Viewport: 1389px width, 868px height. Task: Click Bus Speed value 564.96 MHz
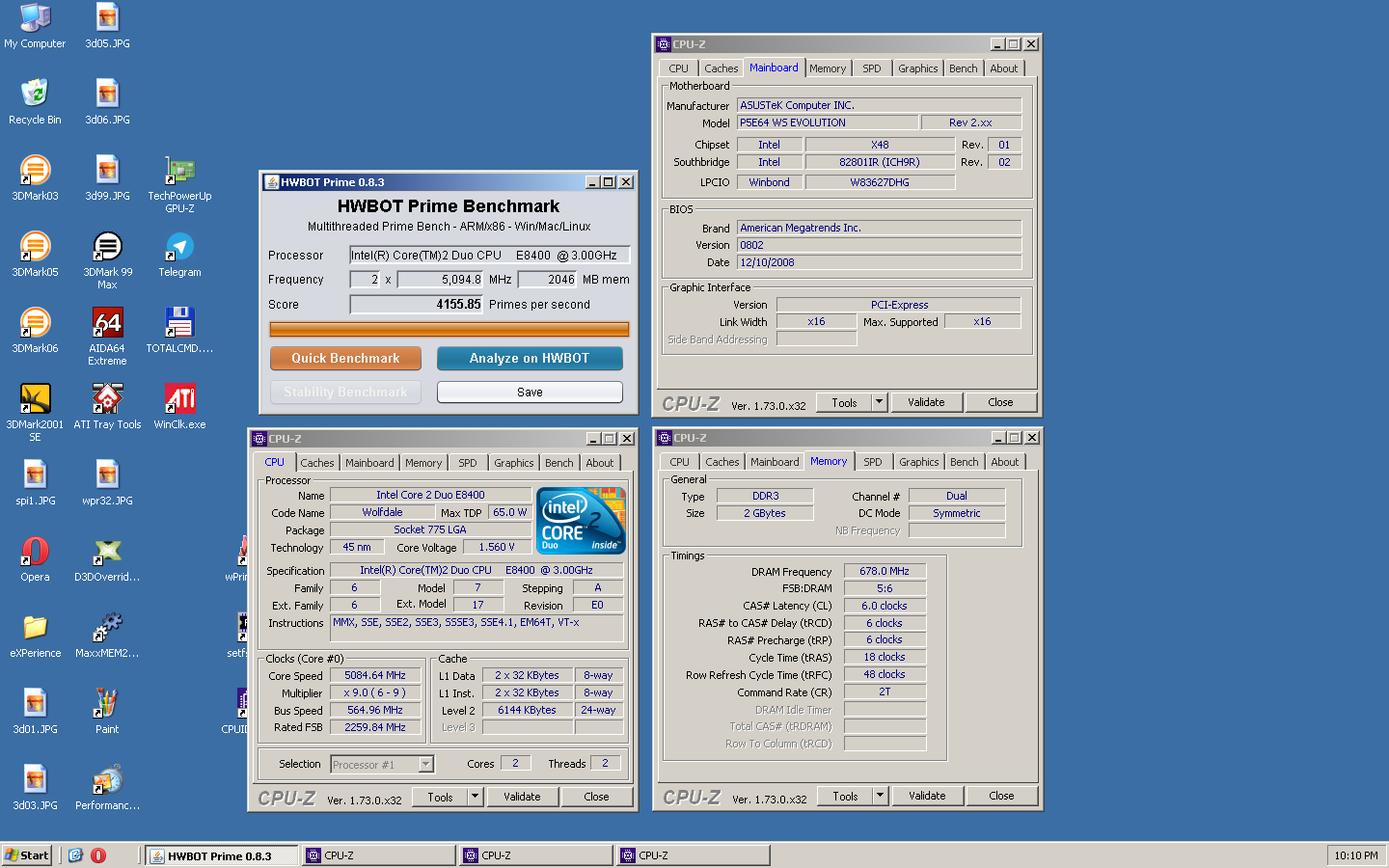(x=375, y=710)
